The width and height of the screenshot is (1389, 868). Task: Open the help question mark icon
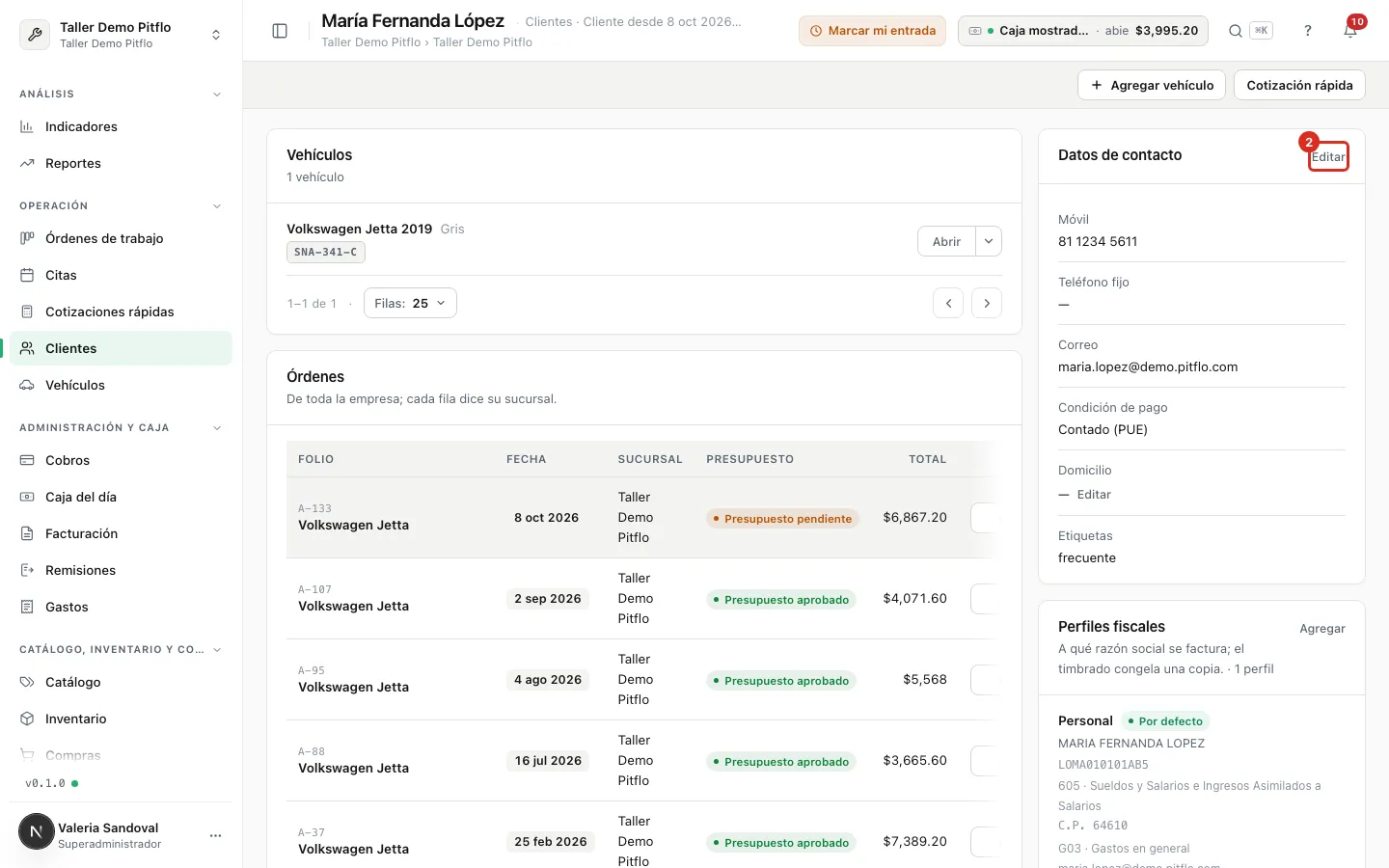1308,31
